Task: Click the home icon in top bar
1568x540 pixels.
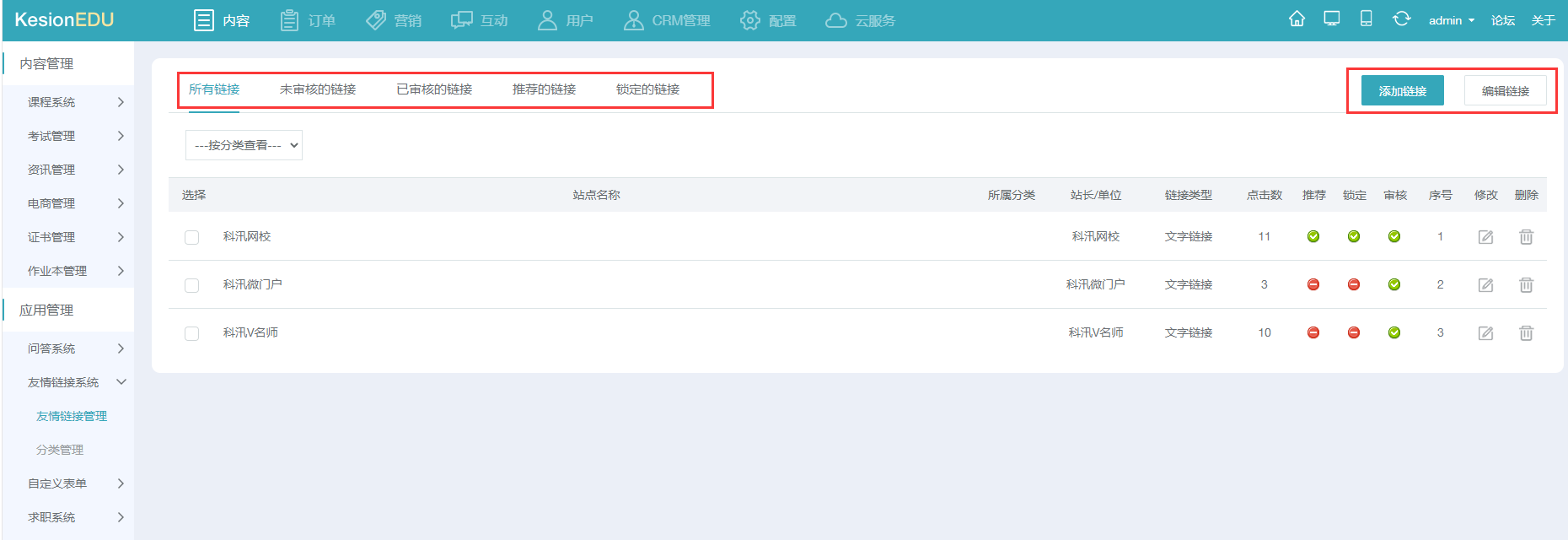Action: pos(1297,19)
